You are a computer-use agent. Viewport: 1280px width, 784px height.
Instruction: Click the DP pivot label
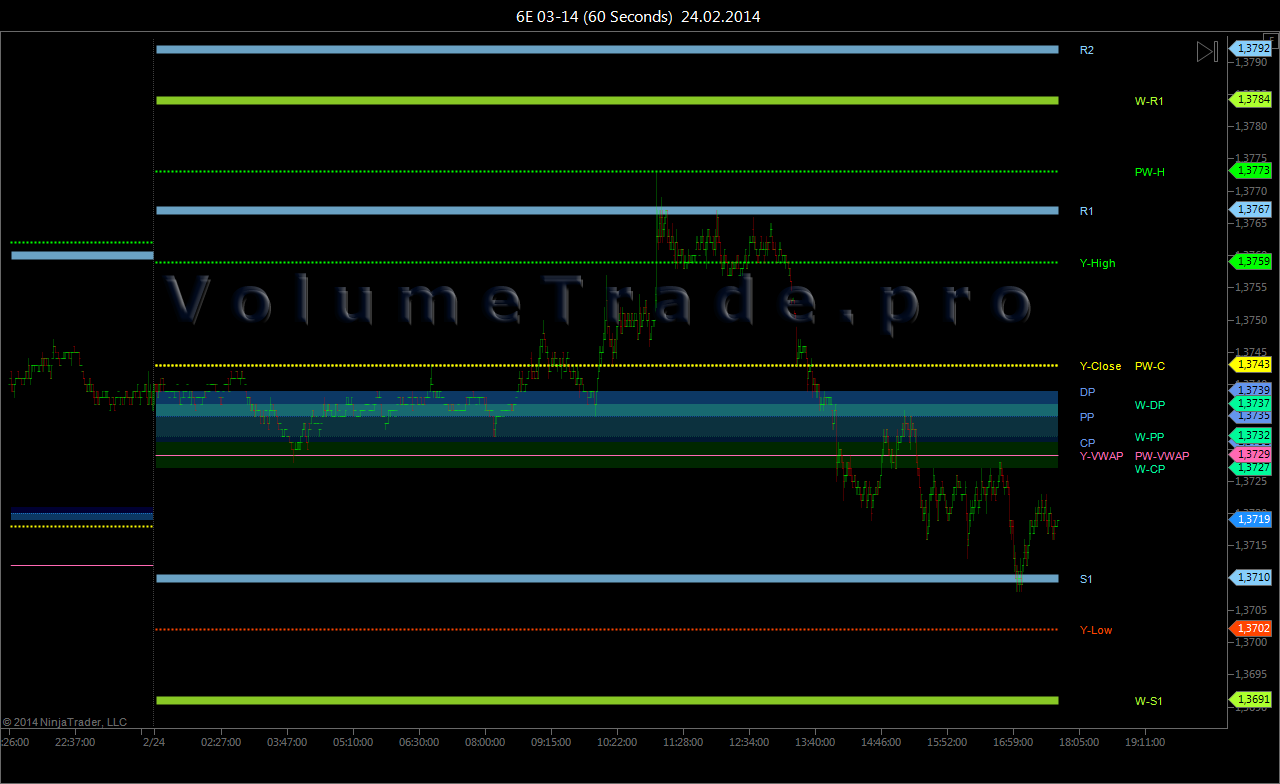pyautogui.click(x=1088, y=392)
